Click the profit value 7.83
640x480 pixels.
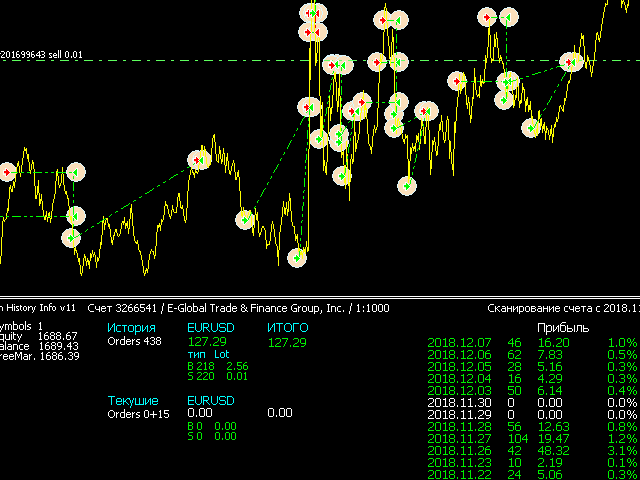pos(550,354)
